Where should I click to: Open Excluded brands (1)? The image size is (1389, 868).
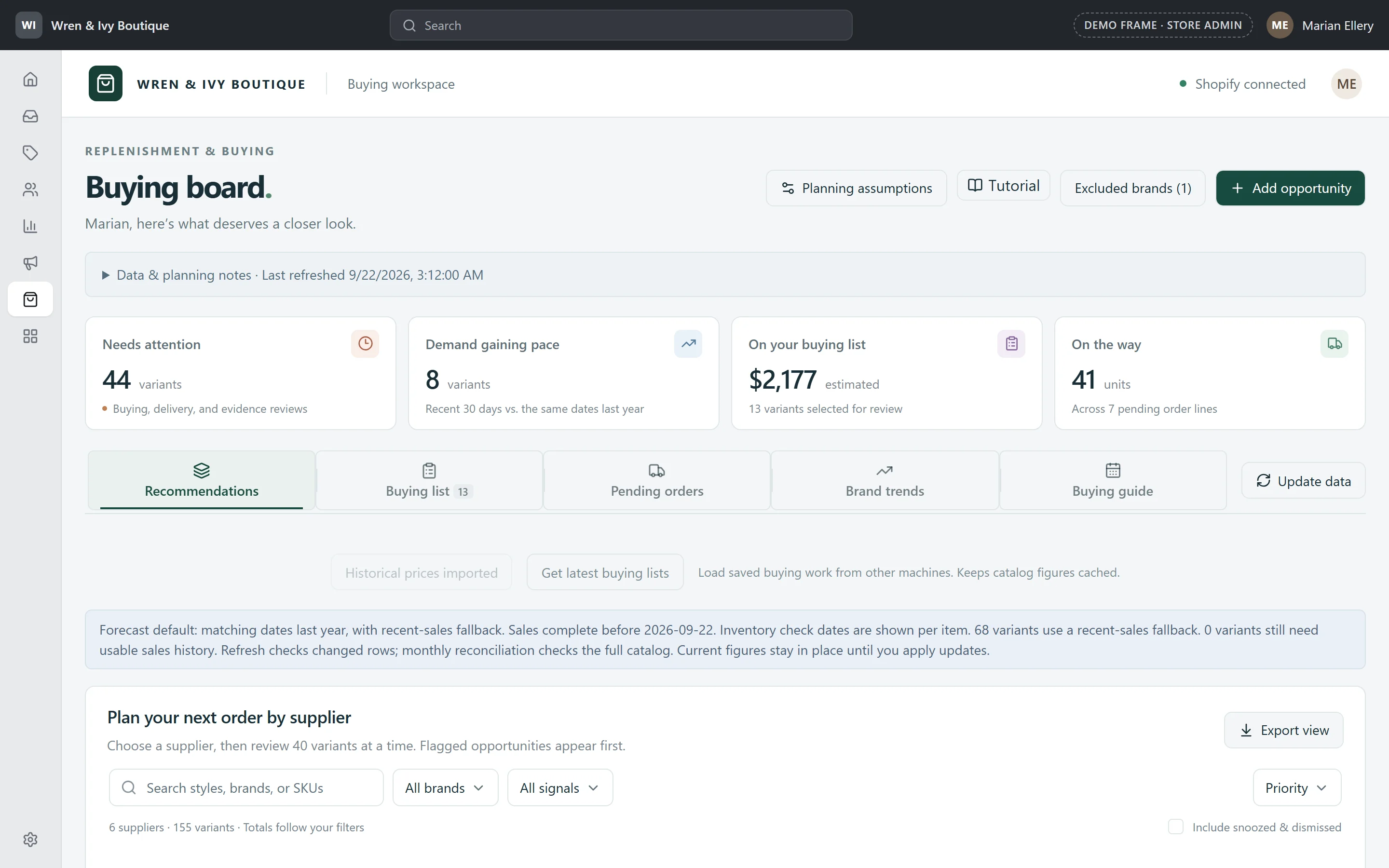point(1132,188)
